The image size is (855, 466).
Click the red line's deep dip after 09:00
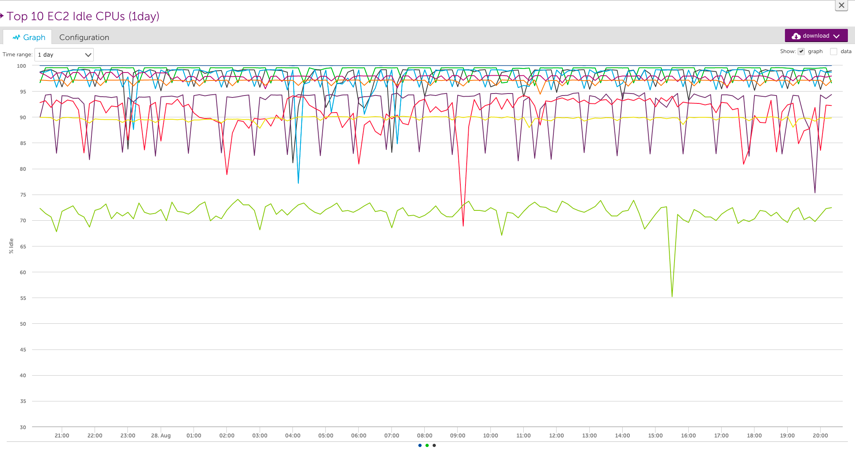tap(463, 224)
